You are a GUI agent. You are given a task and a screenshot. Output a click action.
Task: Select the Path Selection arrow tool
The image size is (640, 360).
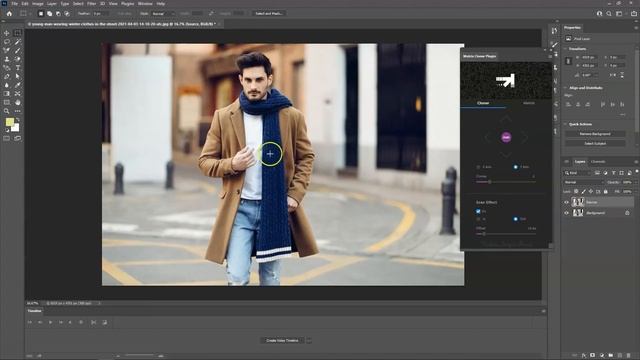click(18, 76)
